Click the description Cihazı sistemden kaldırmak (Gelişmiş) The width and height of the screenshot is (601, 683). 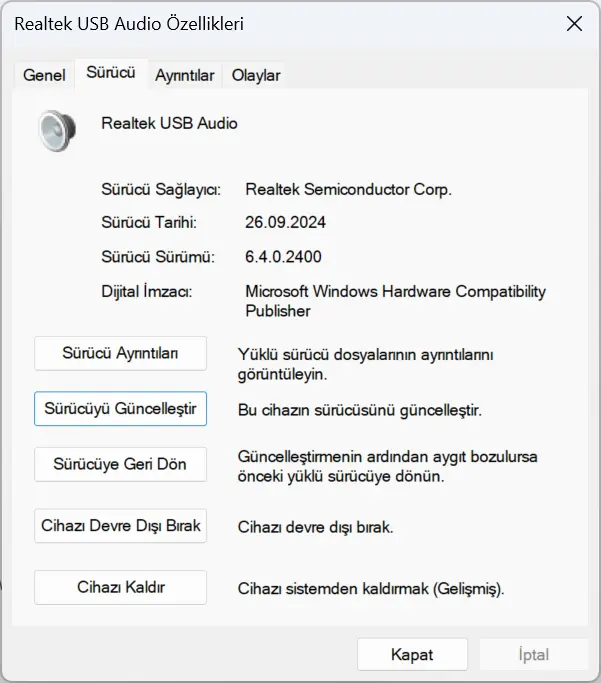coord(371,589)
